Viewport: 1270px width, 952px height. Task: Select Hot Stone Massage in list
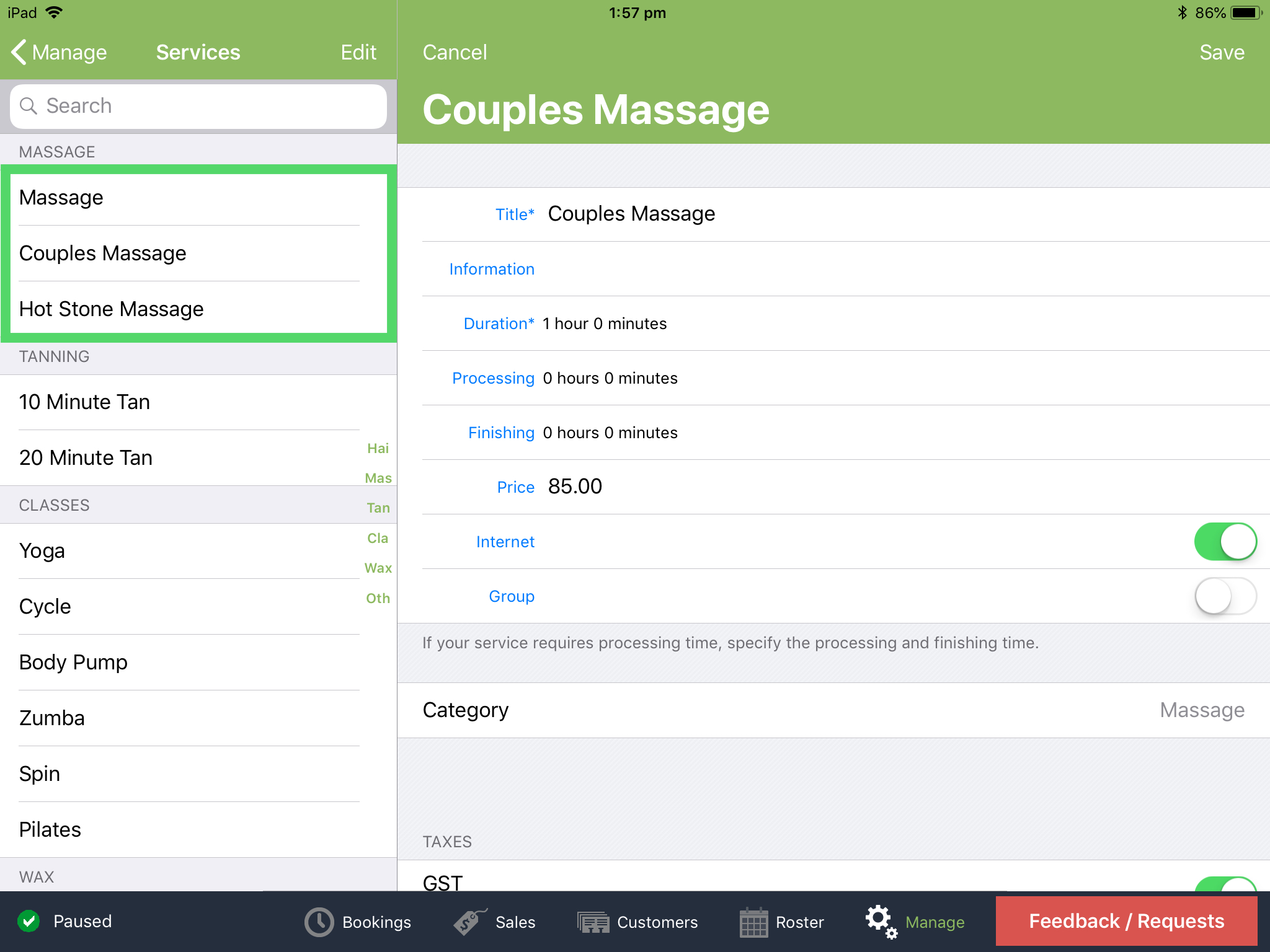[112, 309]
